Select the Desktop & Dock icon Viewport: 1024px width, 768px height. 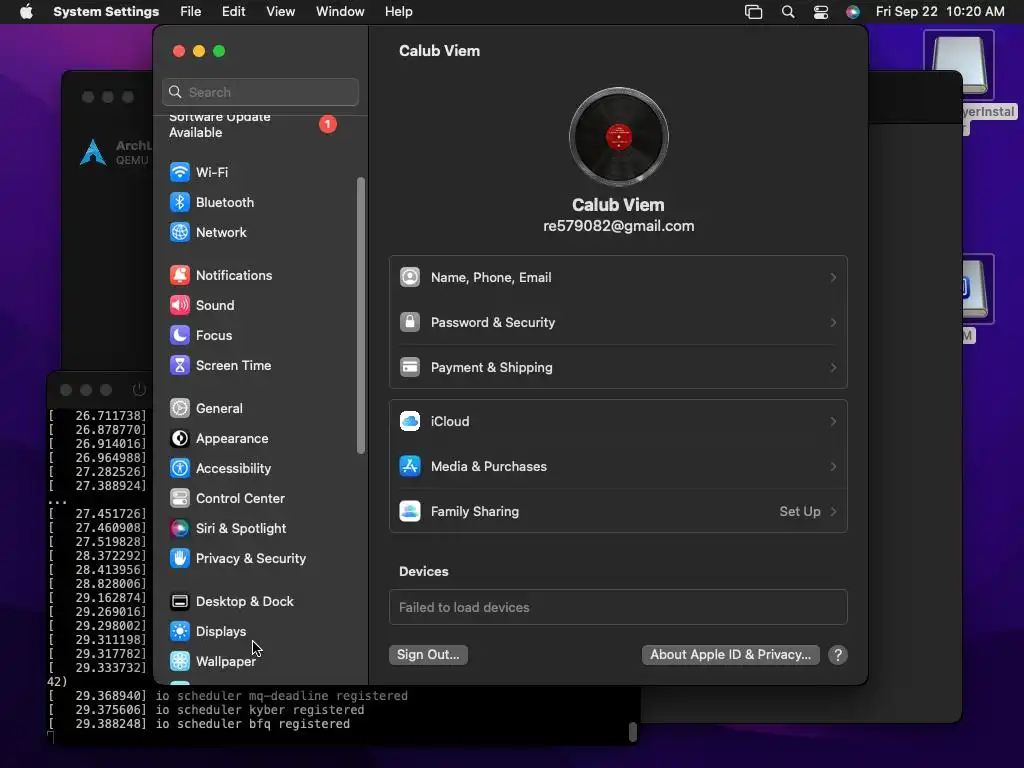click(180, 602)
